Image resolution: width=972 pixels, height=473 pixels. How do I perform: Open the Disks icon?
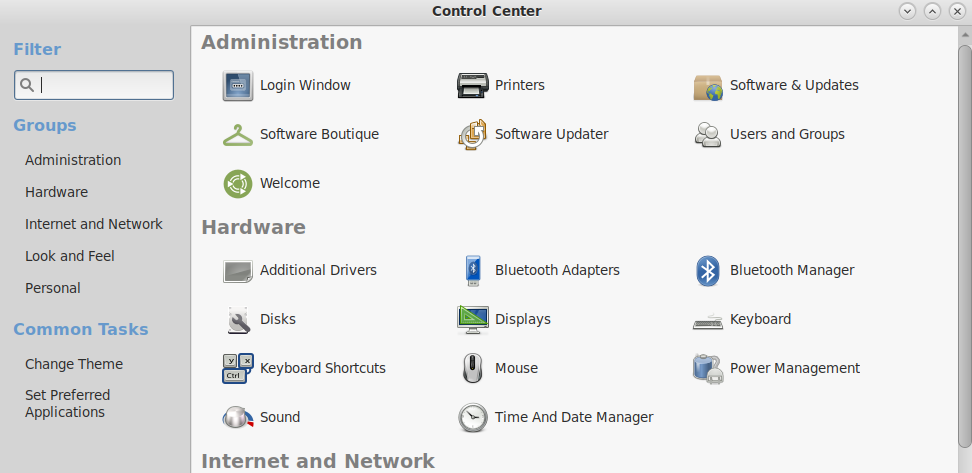(238, 320)
